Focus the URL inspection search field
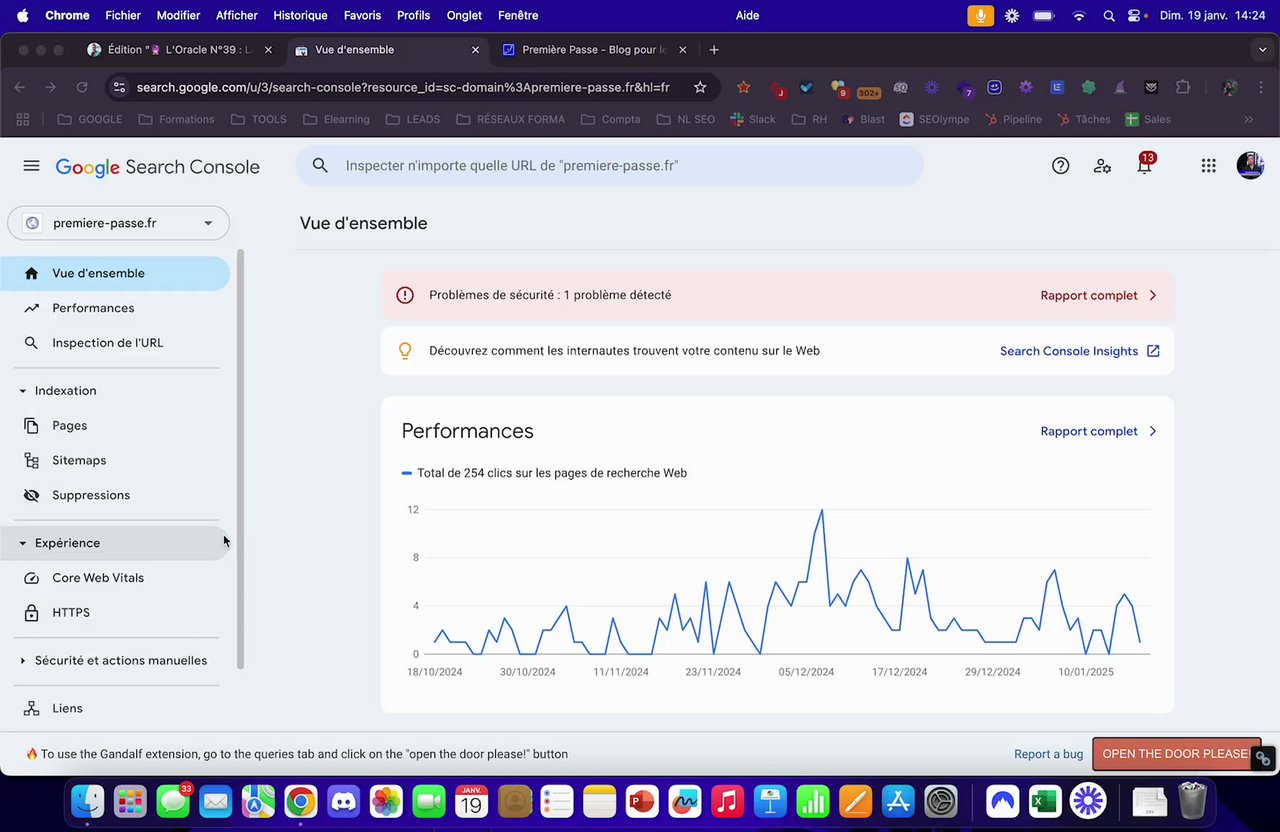Viewport: 1280px width, 832px height. [x=610, y=166]
